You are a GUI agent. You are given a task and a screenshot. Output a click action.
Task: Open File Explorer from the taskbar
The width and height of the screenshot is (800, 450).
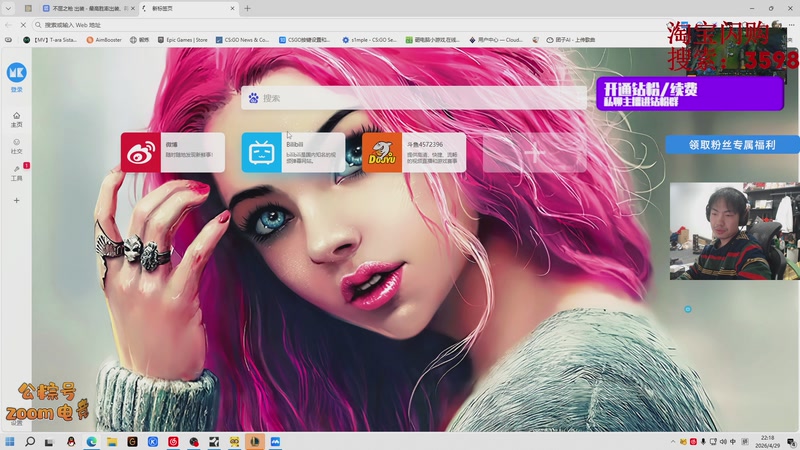click(x=112, y=441)
